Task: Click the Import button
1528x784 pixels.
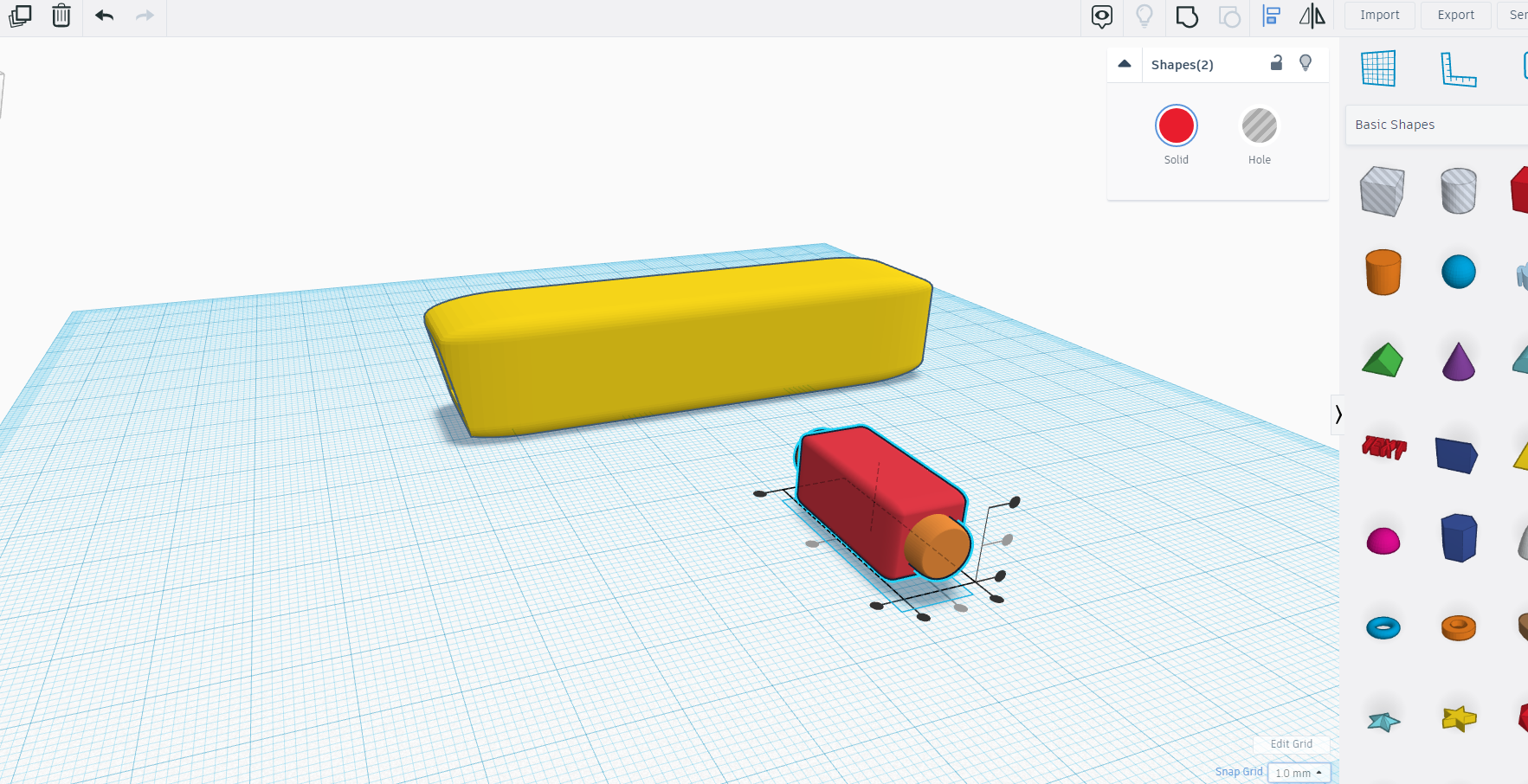Action: [x=1380, y=16]
